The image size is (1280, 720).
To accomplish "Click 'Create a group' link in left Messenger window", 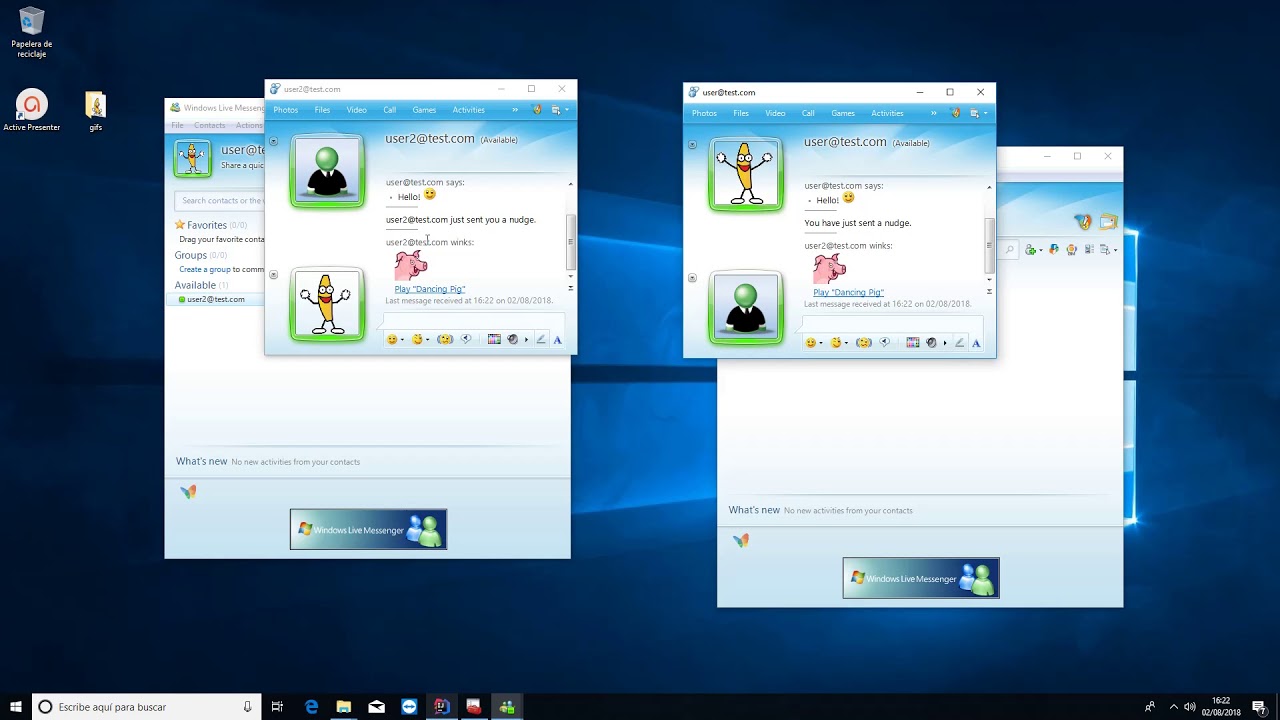I will [204, 269].
